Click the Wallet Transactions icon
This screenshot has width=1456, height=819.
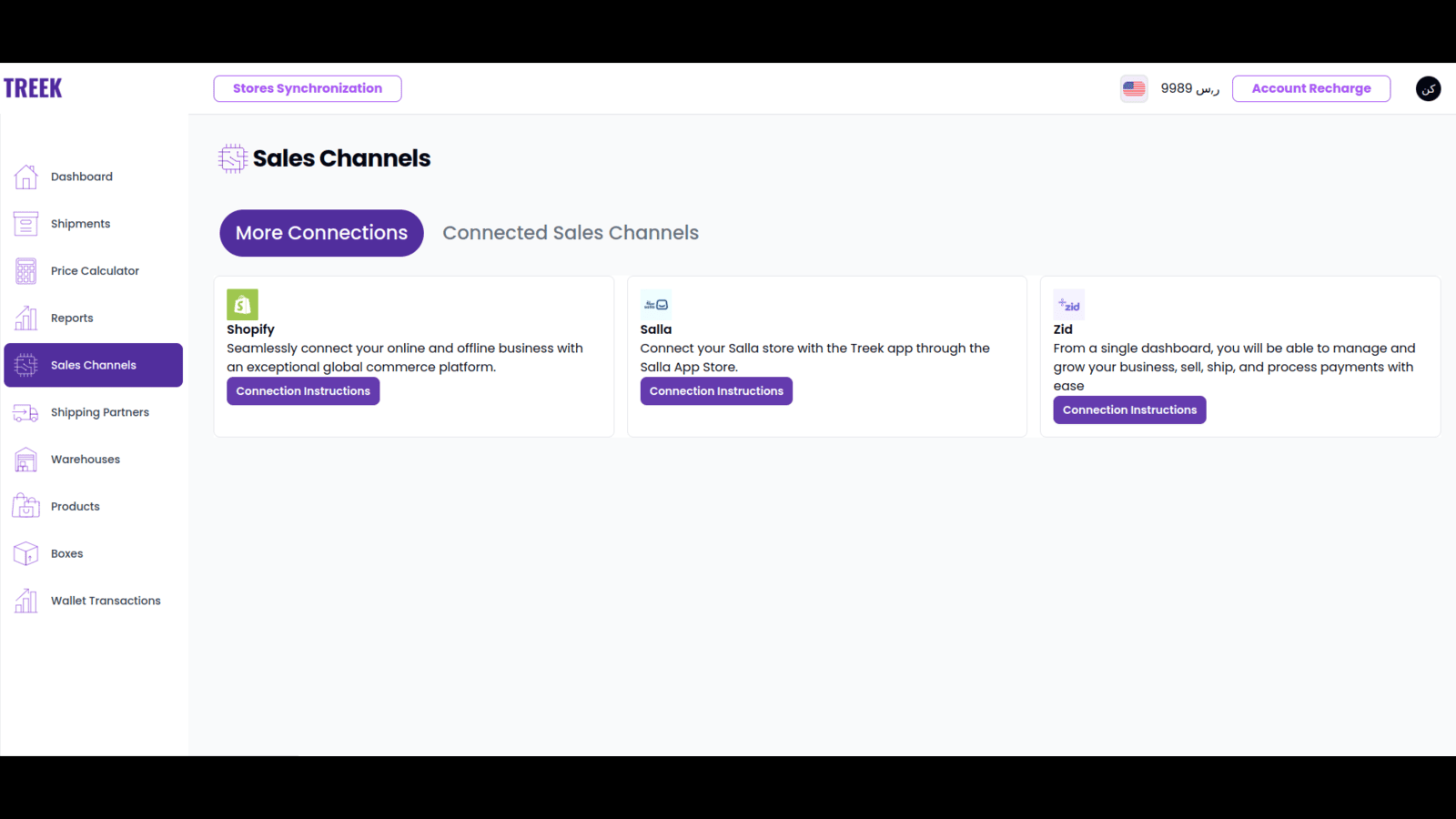[25, 601]
